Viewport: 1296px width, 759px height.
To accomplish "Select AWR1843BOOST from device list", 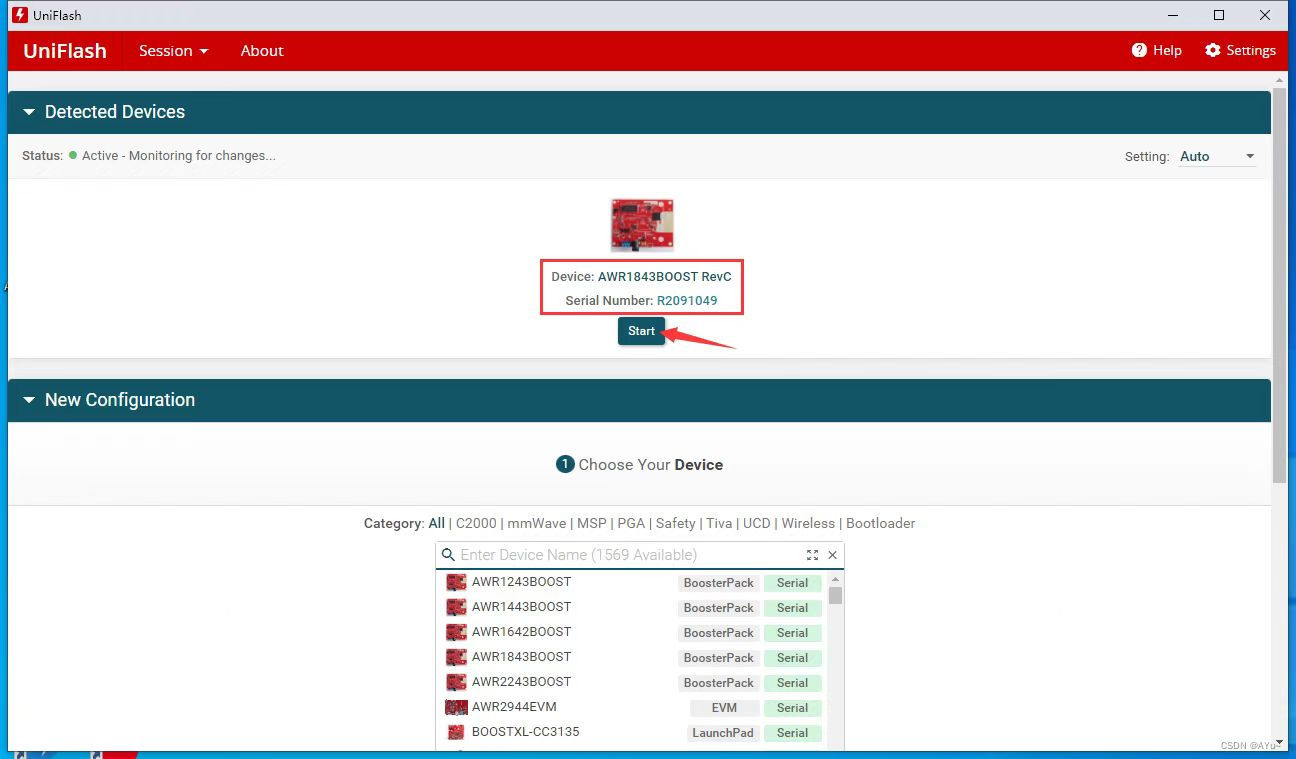I will [521, 657].
